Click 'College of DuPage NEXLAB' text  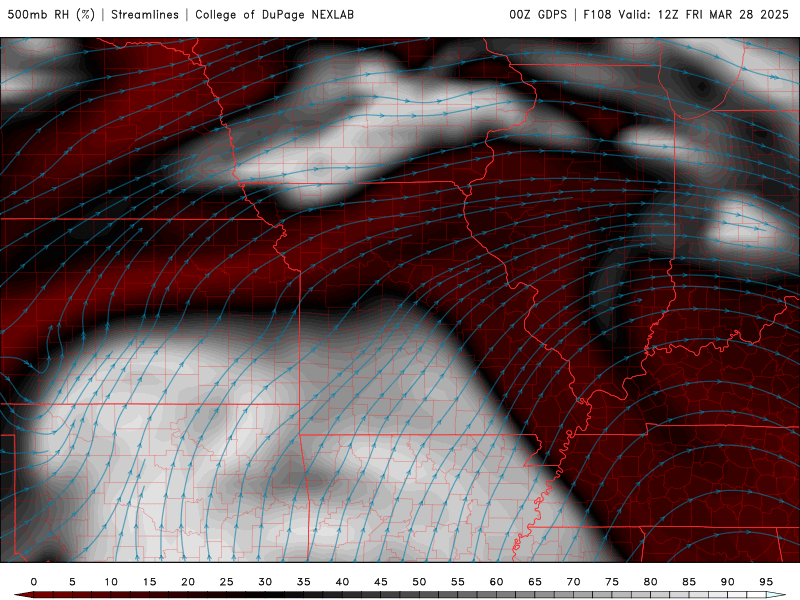click(274, 15)
